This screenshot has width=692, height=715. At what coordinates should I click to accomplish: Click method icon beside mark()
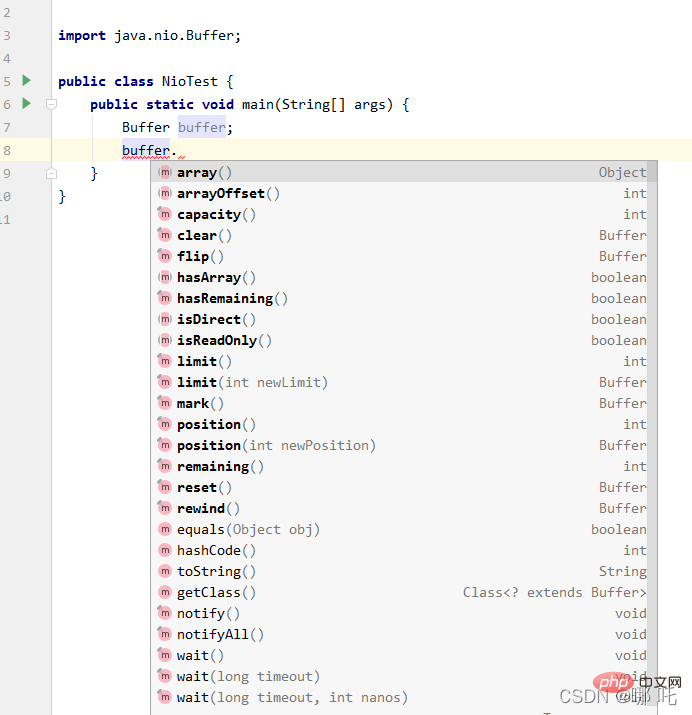click(x=165, y=403)
